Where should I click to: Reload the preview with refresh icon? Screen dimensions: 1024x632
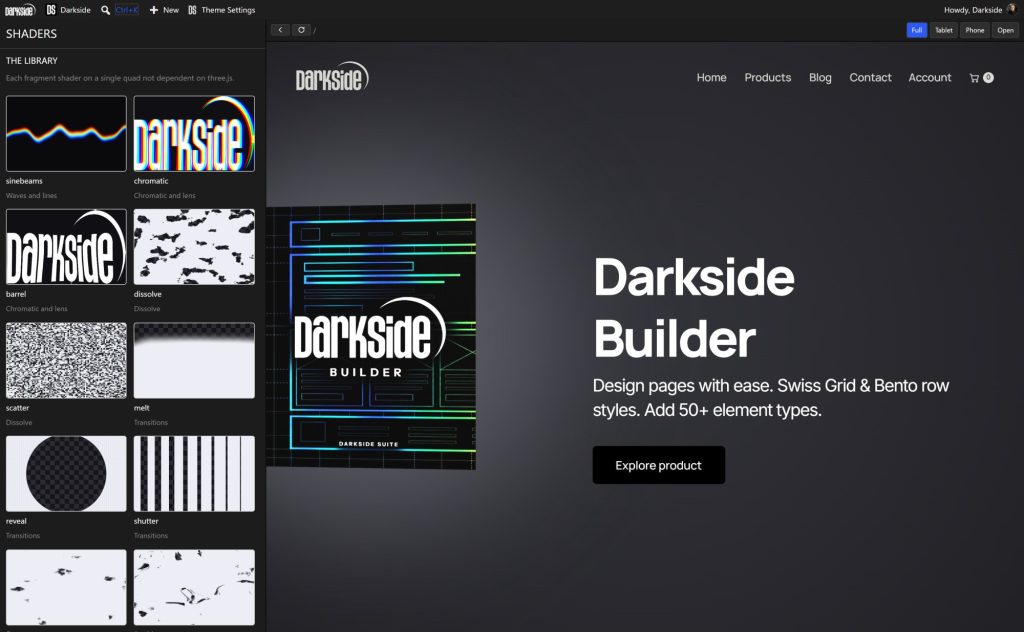(301, 30)
